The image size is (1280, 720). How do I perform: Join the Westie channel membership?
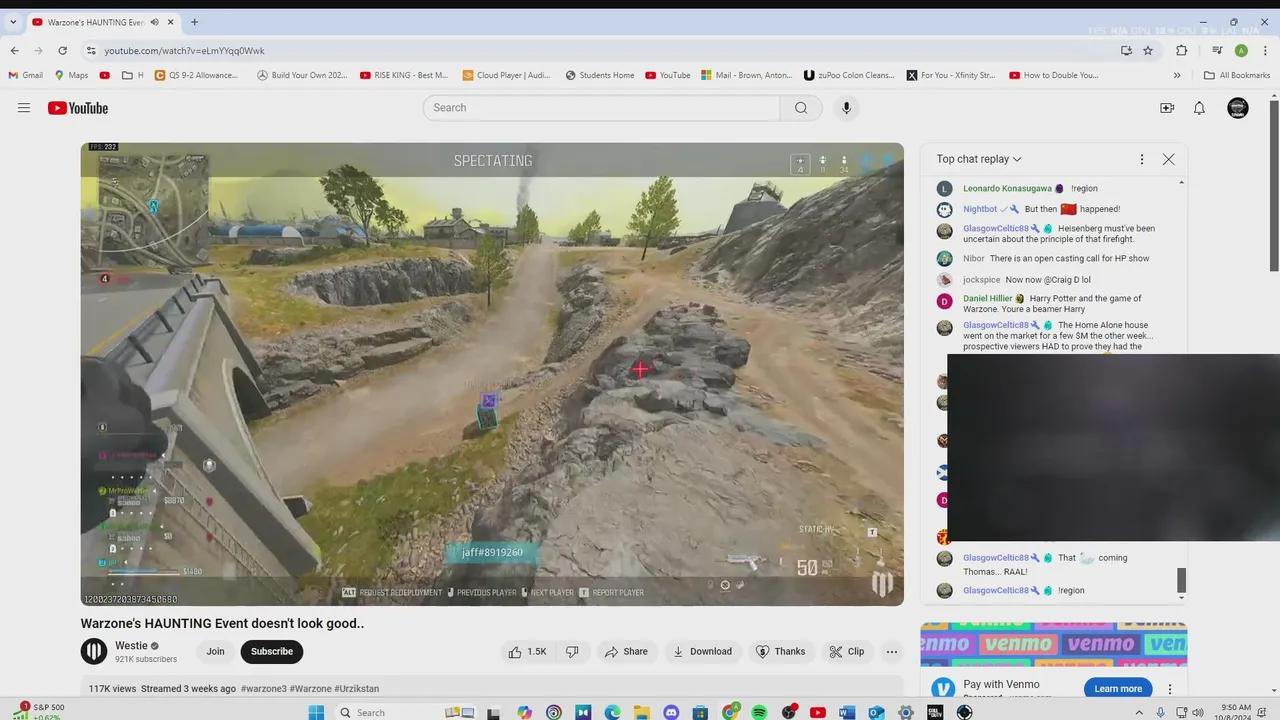click(215, 651)
